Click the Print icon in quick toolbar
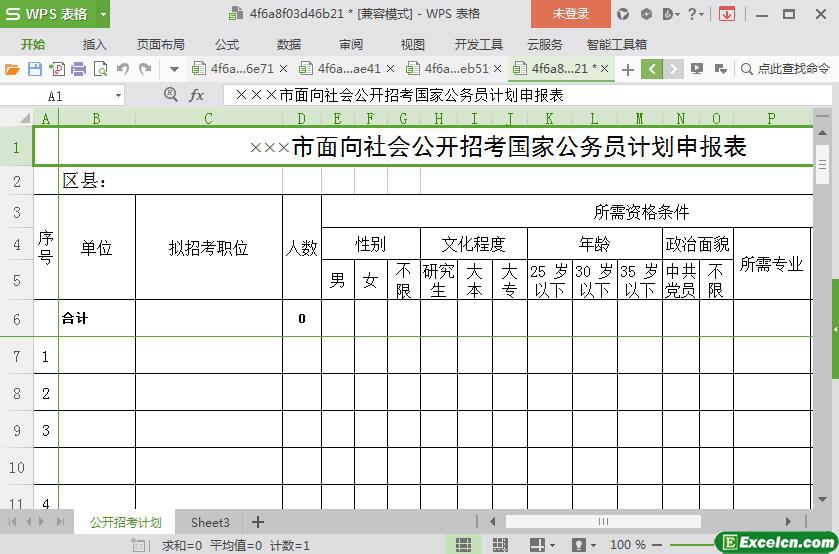839x554 pixels. [x=78, y=69]
